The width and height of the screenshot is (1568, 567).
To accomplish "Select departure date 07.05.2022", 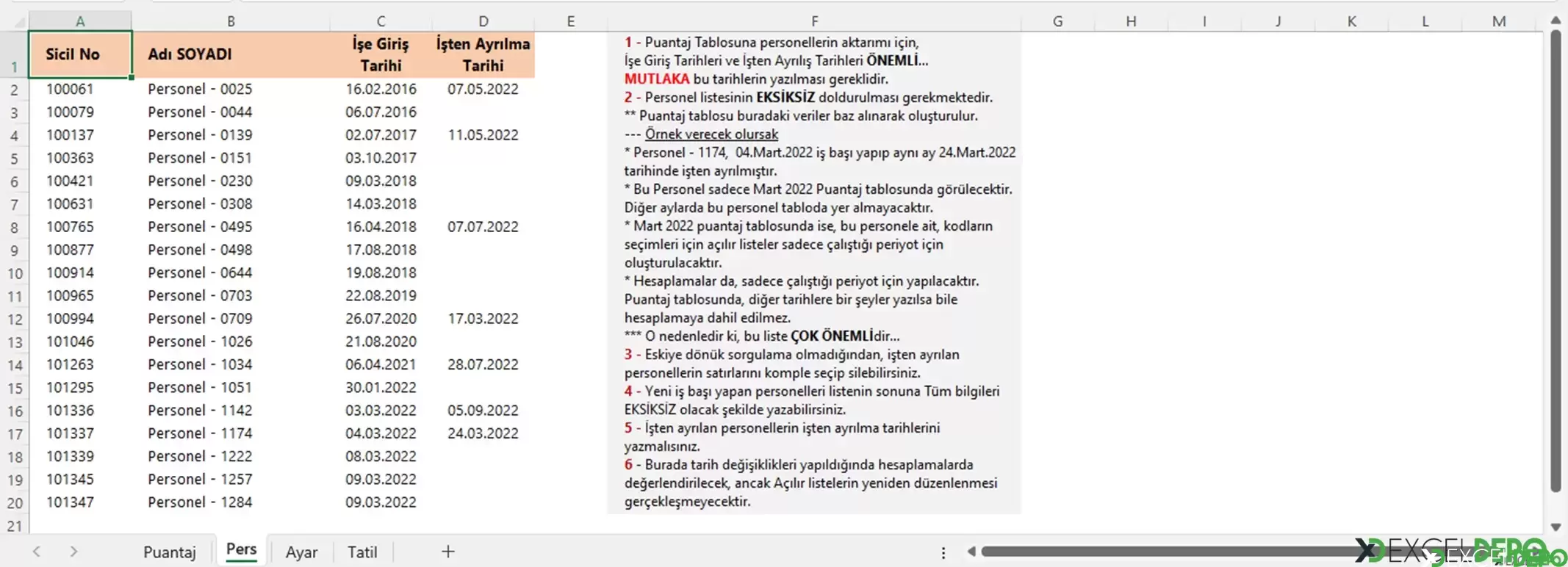I will [483, 89].
